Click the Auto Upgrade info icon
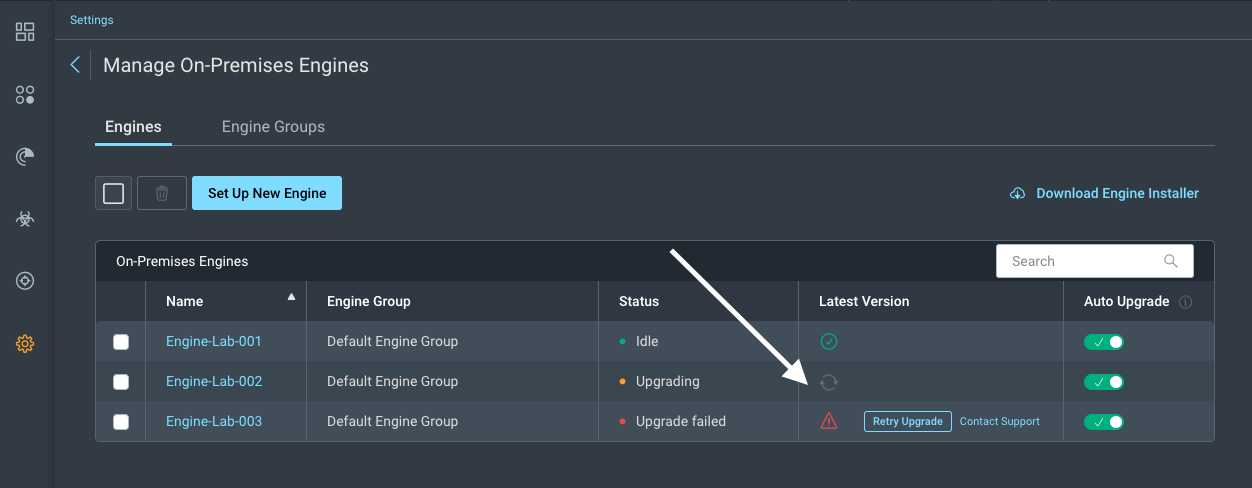The height and width of the screenshot is (488, 1252). tap(1186, 302)
